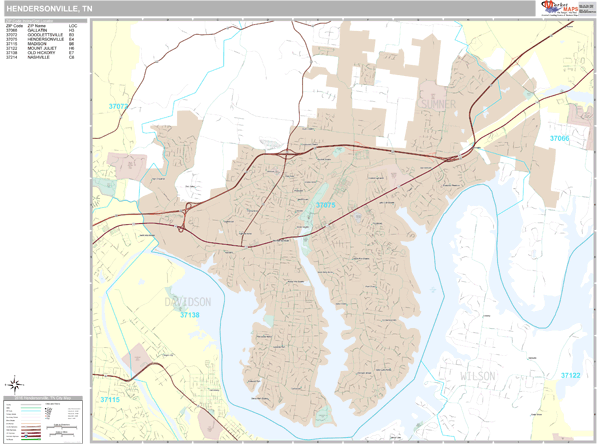Click the 37075 ZIP code map label

point(326,205)
